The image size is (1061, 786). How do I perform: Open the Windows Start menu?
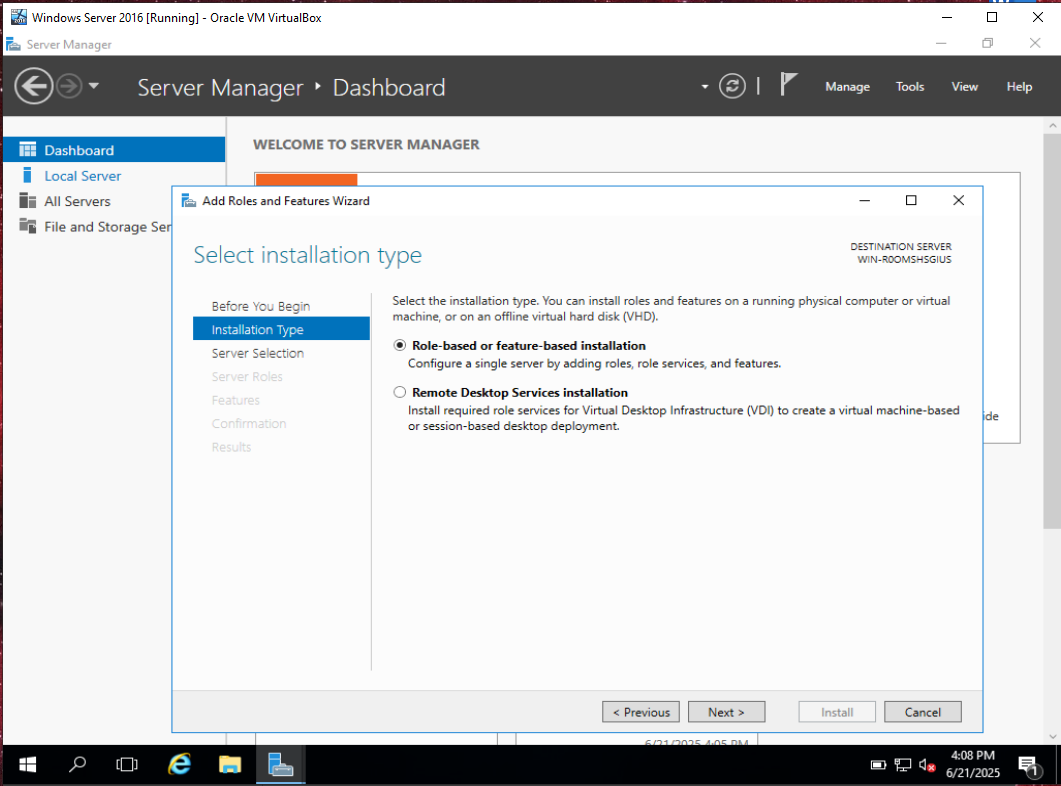(28, 764)
